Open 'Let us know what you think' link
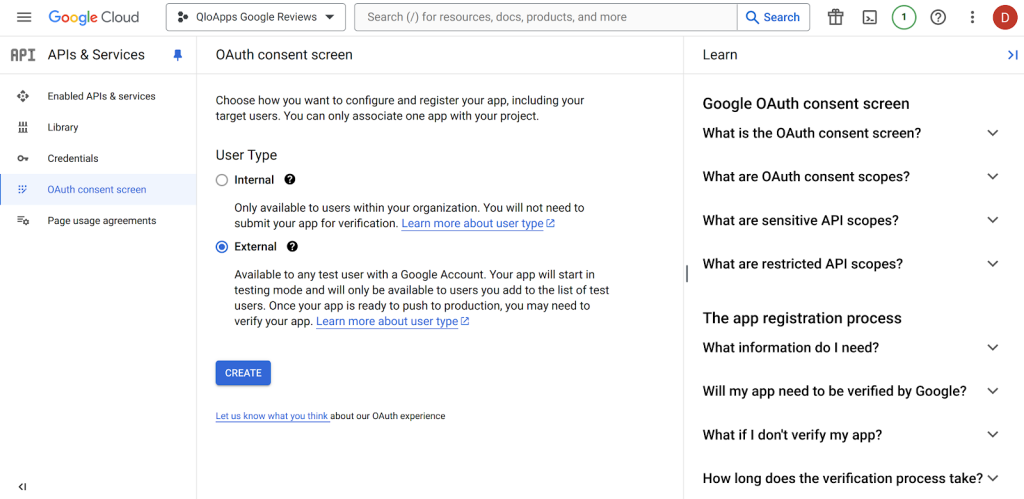The width and height of the screenshot is (1024, 499). 272,416
